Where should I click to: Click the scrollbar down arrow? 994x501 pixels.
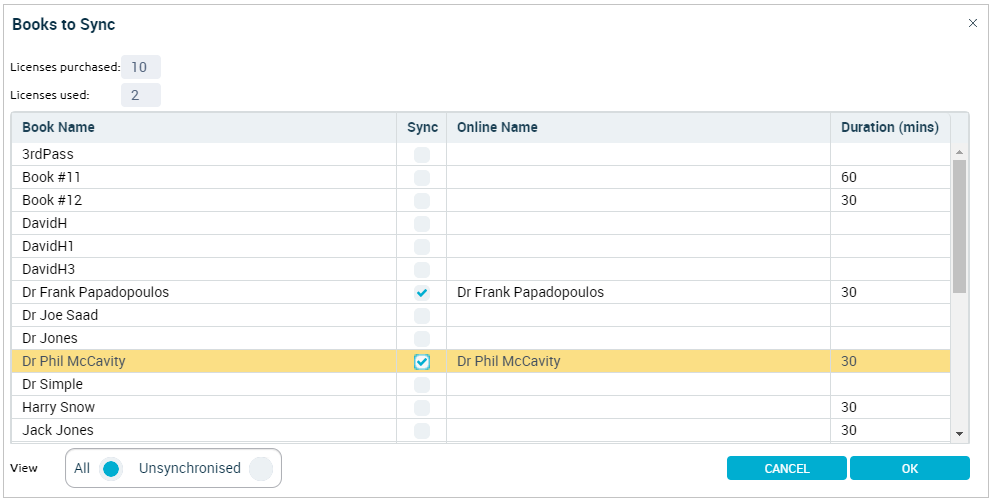(x=959, y=434)
